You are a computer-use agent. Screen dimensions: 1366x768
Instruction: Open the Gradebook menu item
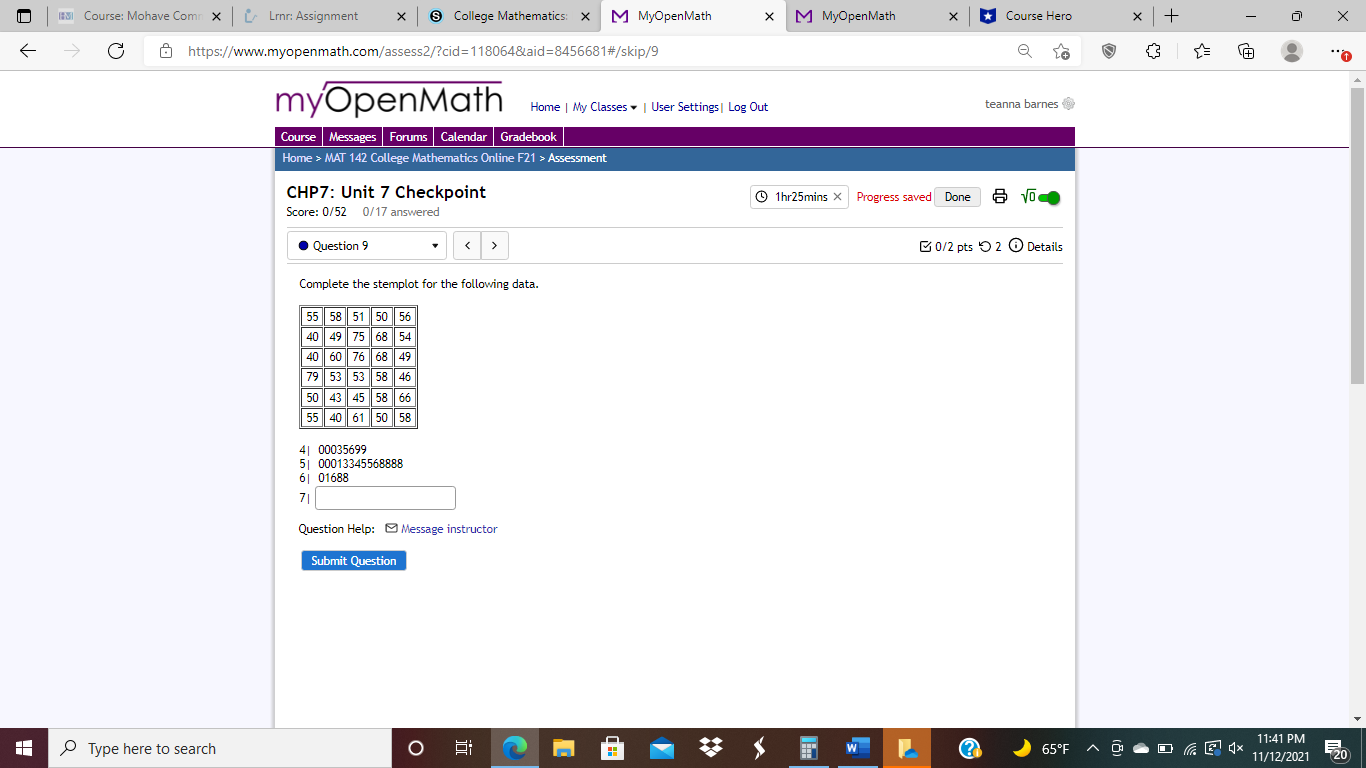tap(528, 136)
